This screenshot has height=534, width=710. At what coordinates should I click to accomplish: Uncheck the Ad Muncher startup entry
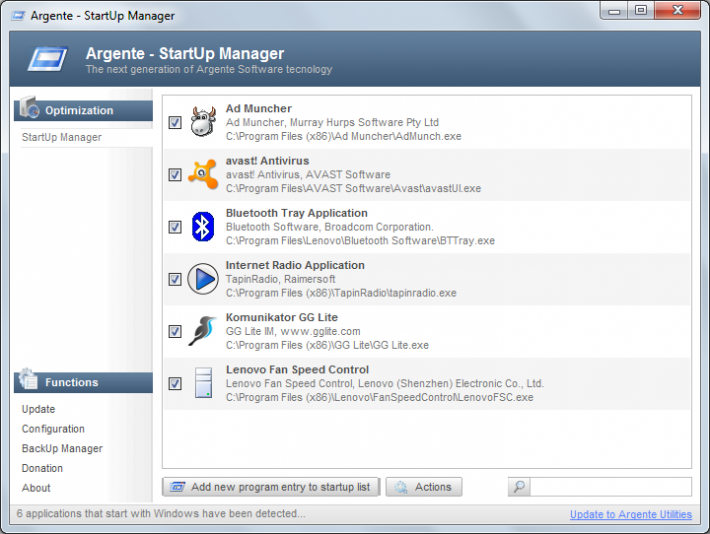(x=175, y=122)
